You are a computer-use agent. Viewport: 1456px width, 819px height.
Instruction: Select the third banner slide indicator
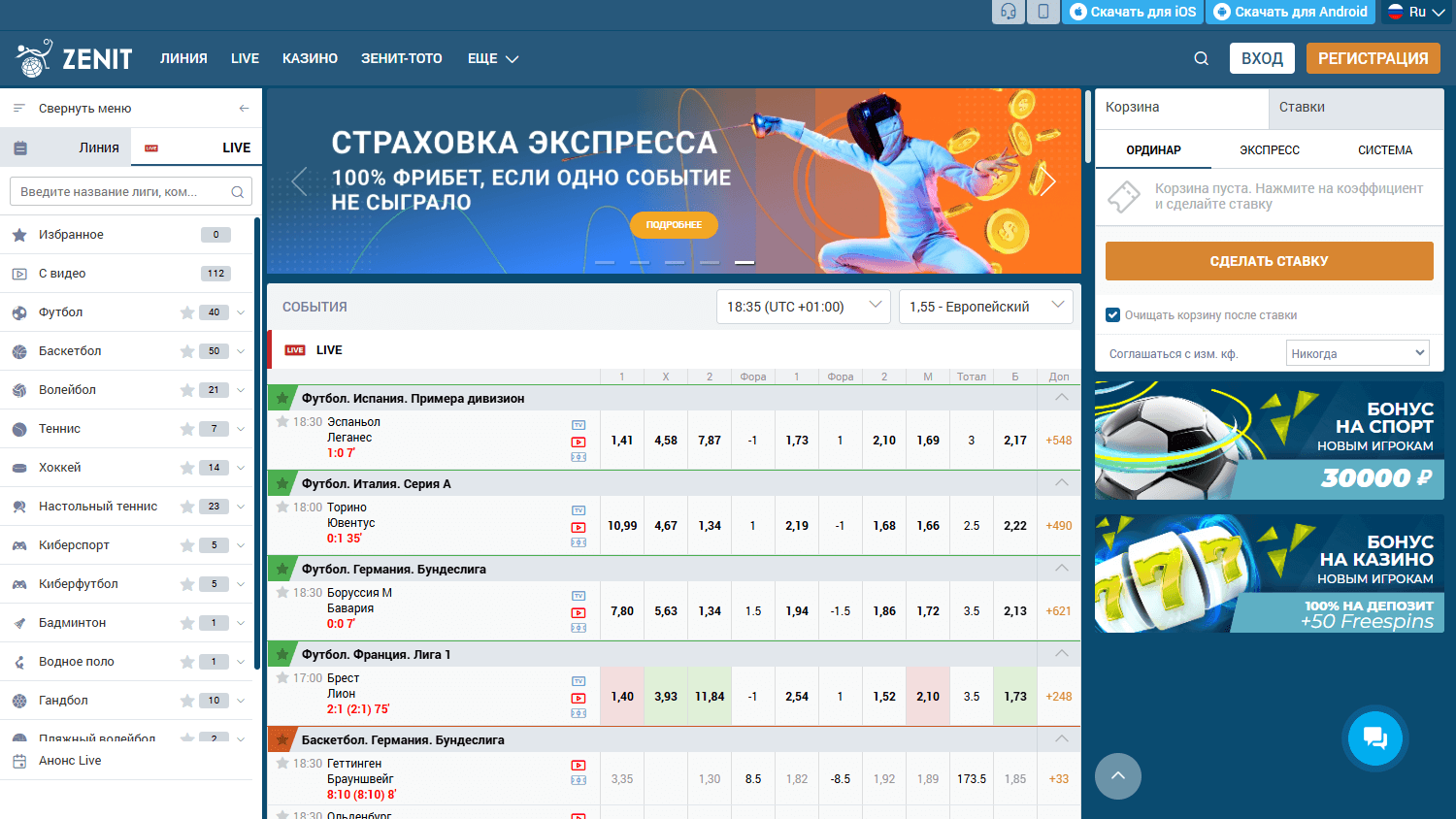pyautogui.click(x=675, y=263)
